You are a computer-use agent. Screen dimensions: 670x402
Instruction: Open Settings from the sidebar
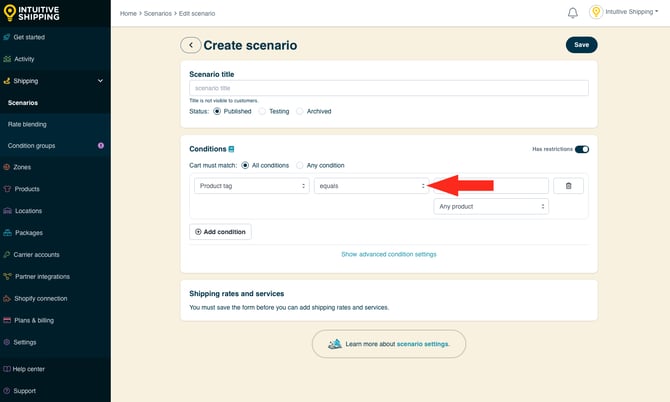(25, 341)
